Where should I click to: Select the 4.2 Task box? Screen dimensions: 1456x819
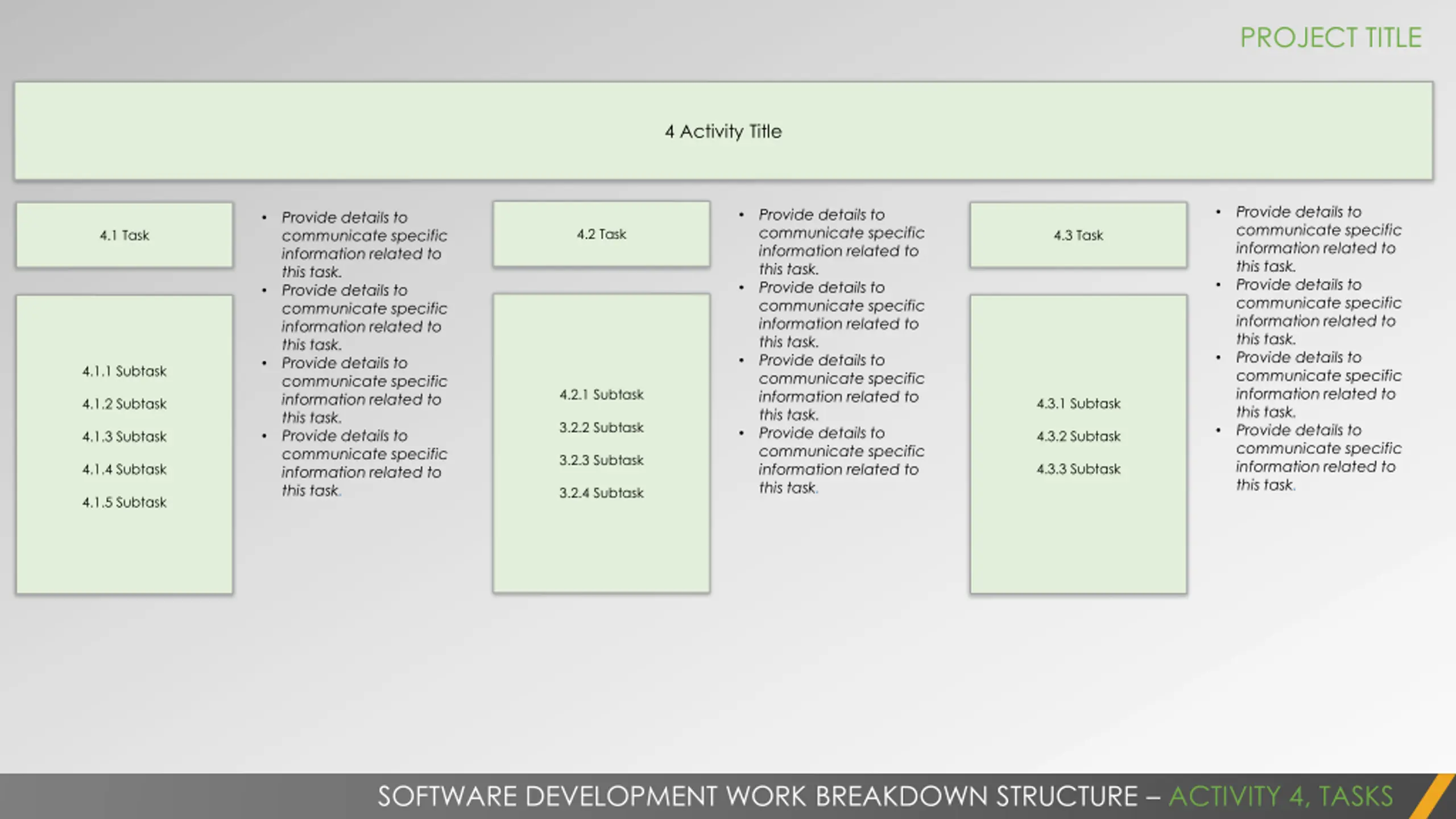click(601, 234)
